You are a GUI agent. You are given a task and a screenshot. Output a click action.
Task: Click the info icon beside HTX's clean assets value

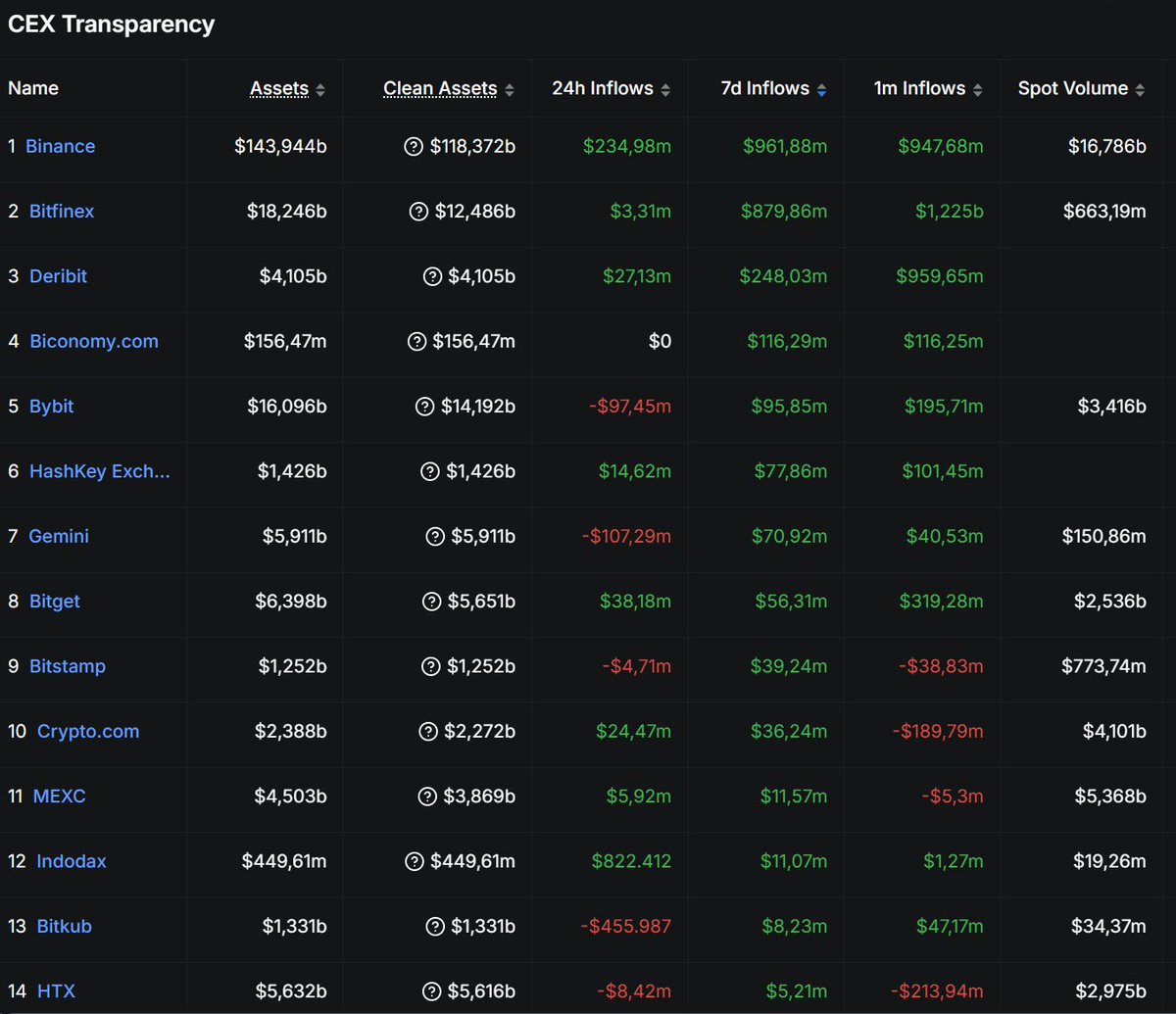coord(430,990)
